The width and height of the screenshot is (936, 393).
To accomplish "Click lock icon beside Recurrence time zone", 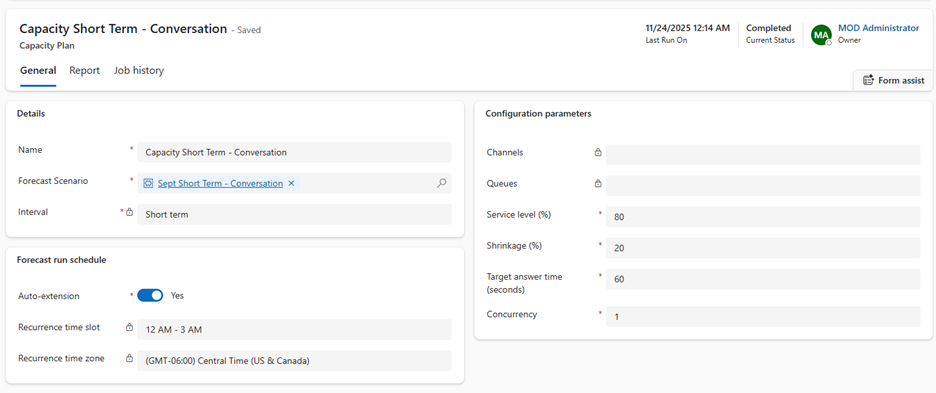I will coord(130,358).
